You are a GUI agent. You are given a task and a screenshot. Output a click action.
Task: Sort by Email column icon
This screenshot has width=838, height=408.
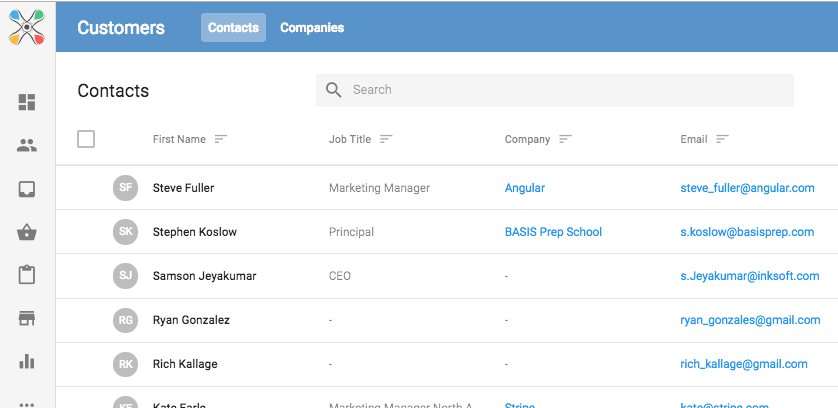[x=723, y=139]
